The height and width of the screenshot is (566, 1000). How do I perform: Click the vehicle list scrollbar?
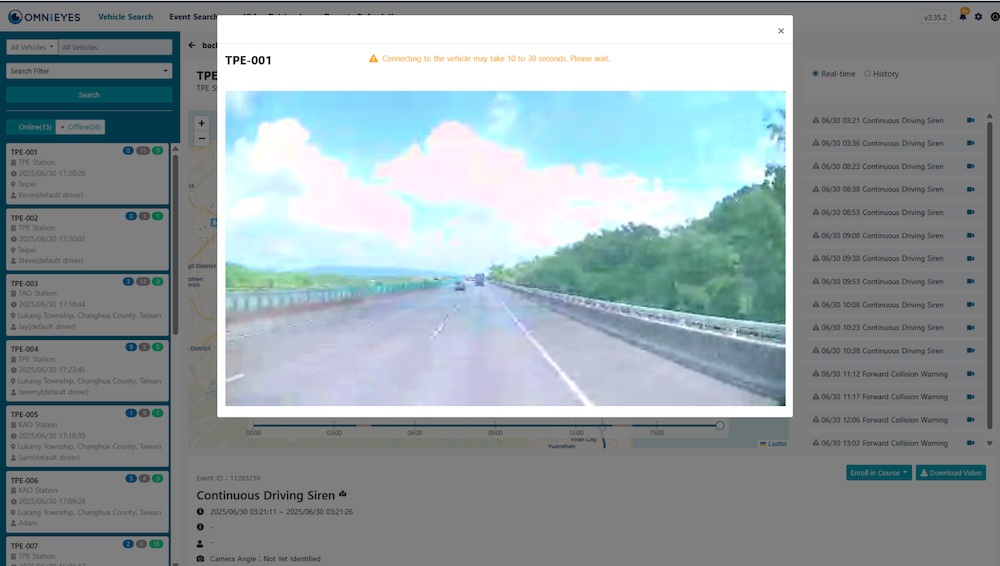click(175, 242)
